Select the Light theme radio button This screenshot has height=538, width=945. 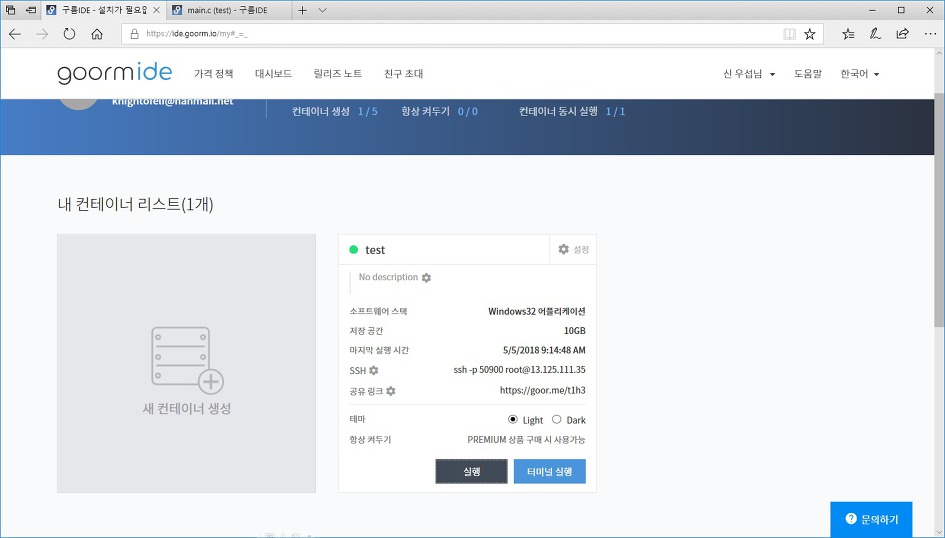tap(513, 419)
